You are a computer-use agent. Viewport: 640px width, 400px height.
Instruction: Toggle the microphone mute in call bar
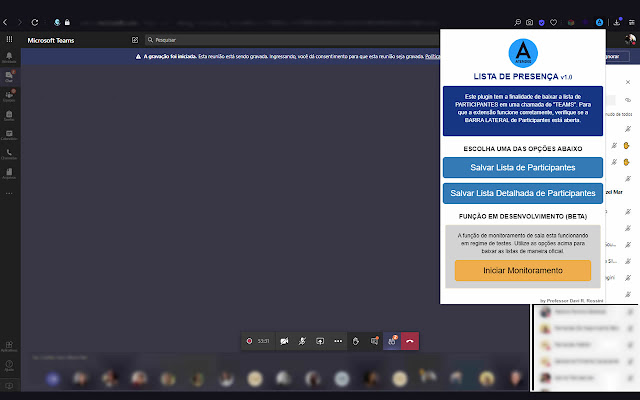302,341
